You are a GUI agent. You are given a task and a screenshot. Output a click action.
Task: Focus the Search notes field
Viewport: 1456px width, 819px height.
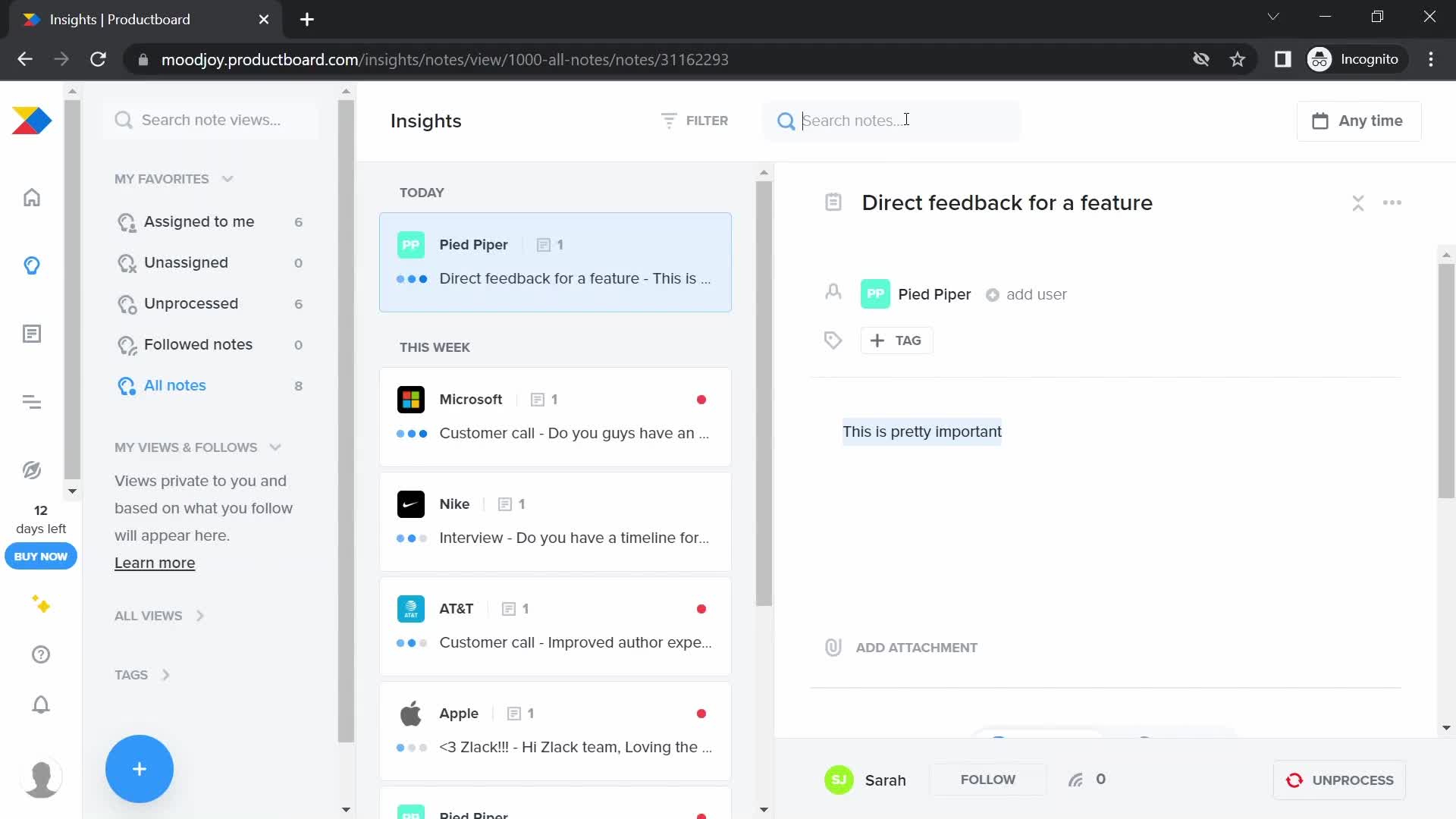coord(891,121)
